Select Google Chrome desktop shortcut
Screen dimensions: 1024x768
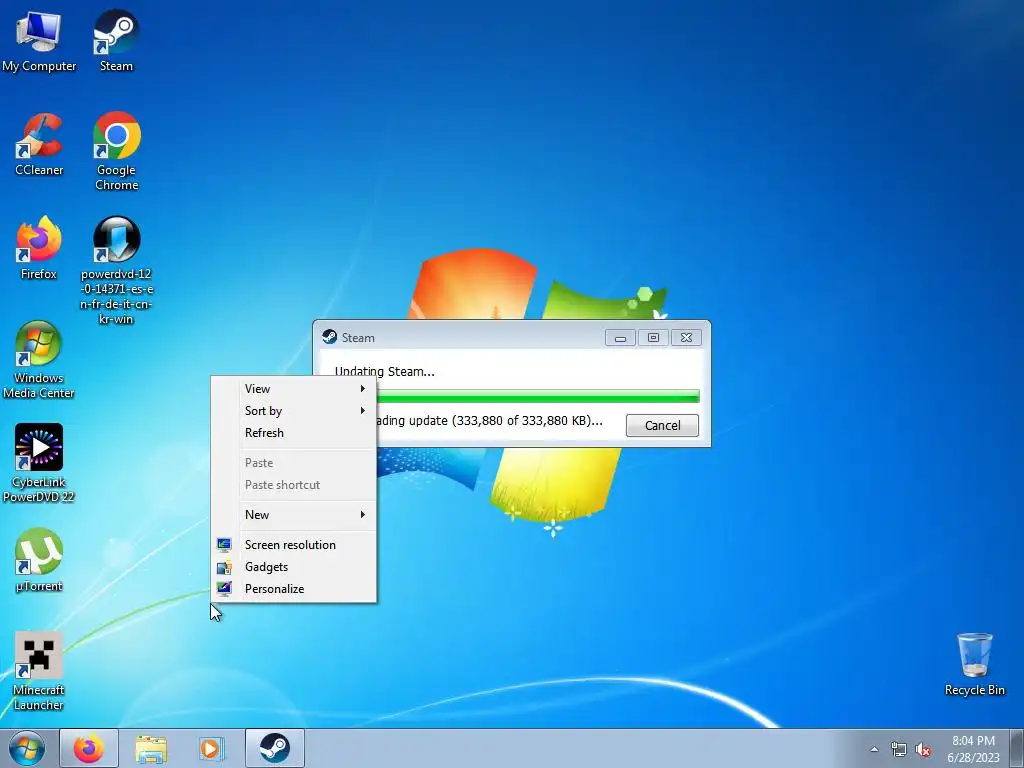116,152
